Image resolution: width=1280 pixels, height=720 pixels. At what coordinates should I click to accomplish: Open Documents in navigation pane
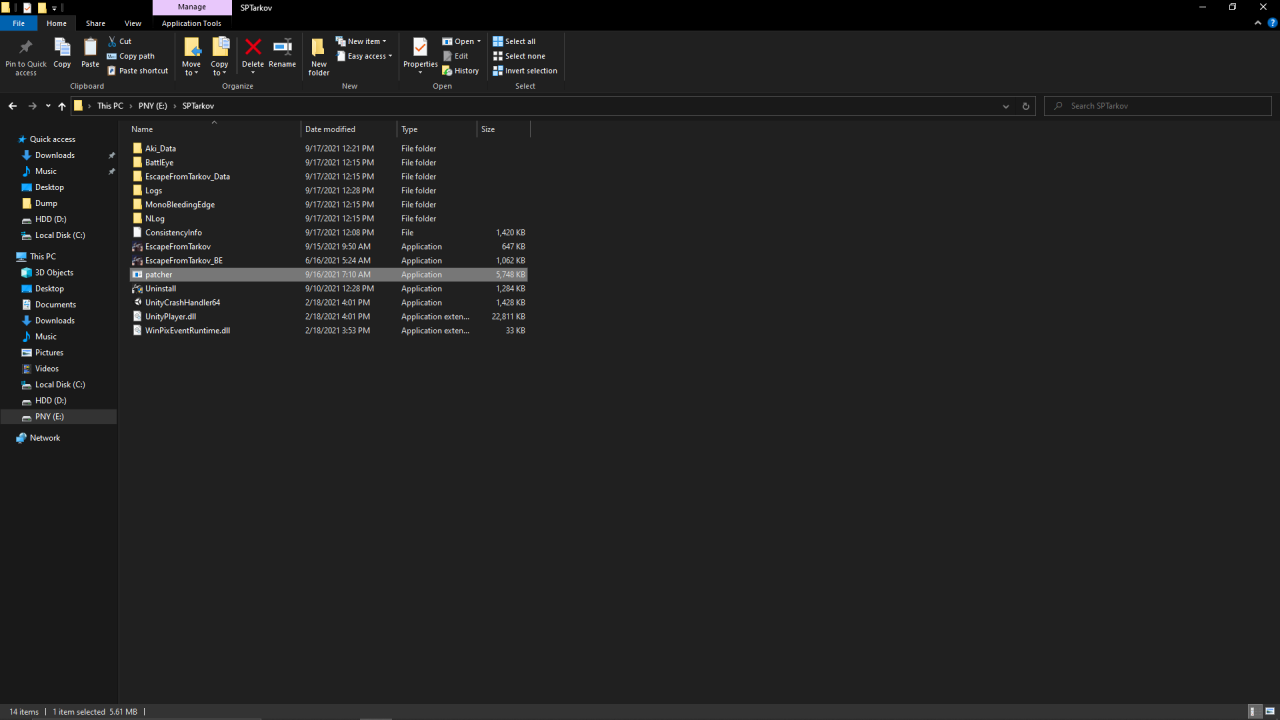(55, 304)
